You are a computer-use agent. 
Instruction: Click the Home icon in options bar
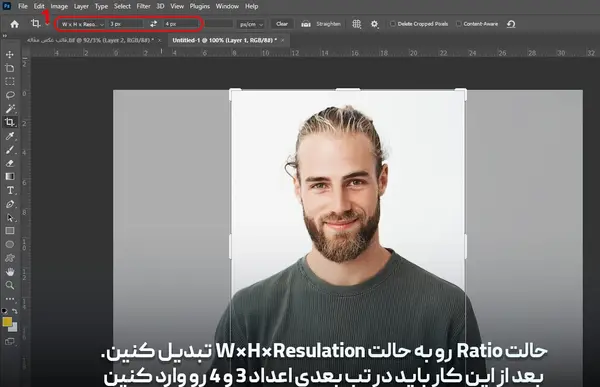click(15, 24)
